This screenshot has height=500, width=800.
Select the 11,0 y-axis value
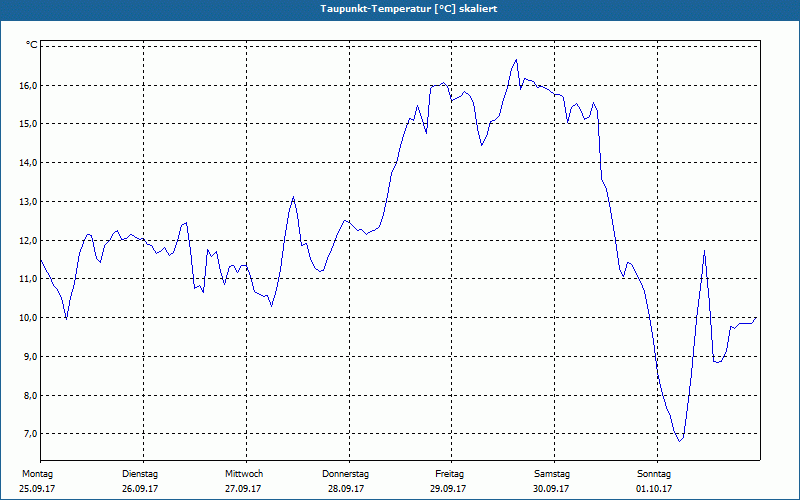(x=29, y=279)
